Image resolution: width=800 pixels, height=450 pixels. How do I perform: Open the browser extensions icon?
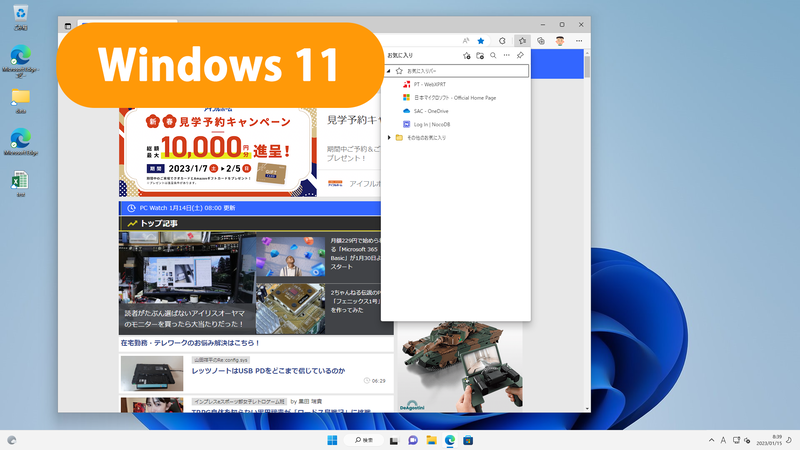click(502, 41)
